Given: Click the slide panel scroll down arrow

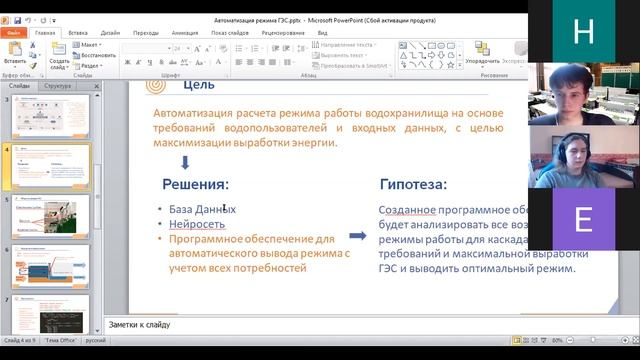Looking at the screenshot, I should [97, 331].
